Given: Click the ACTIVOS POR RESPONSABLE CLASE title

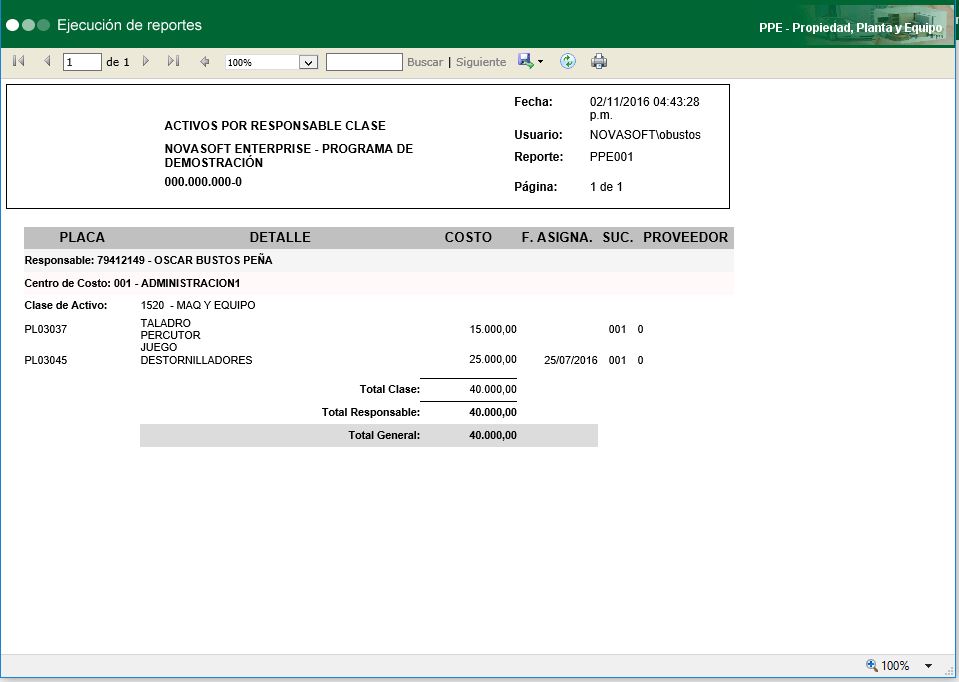Looking at the screenshot, I should [275, 125].
